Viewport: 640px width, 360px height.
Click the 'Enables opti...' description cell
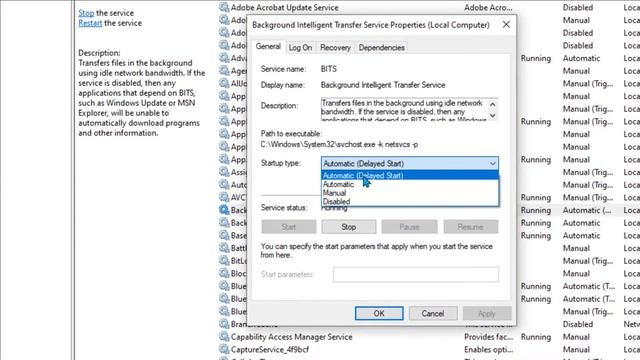[x=489, y=349]
